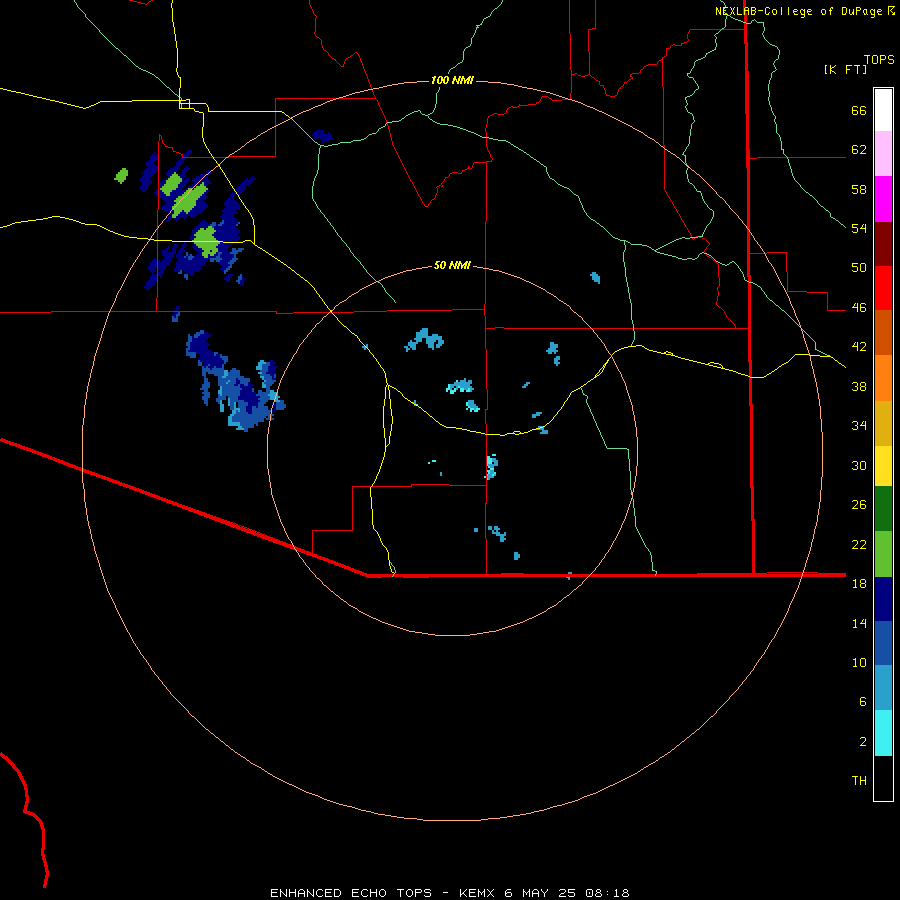The width and height of the screenshot is (900, 900).
Task: Select the bright orange legend swatch near 38
Action: click(x=883, y=378)
